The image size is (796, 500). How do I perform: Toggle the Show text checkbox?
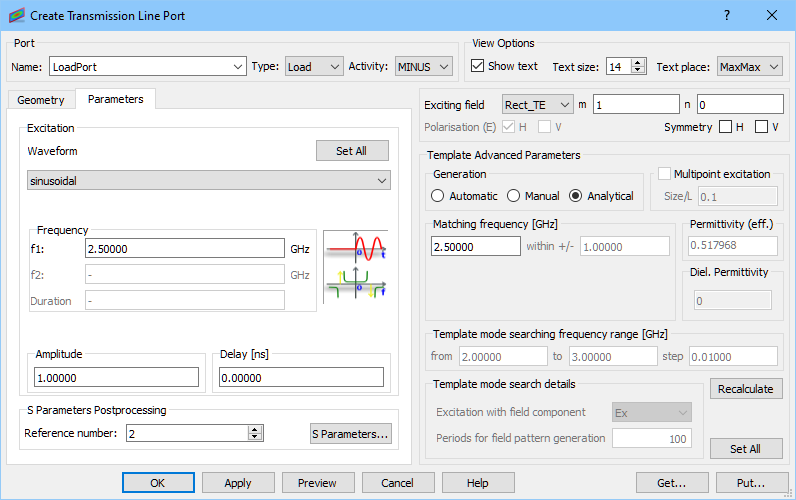tap(477, 66)
